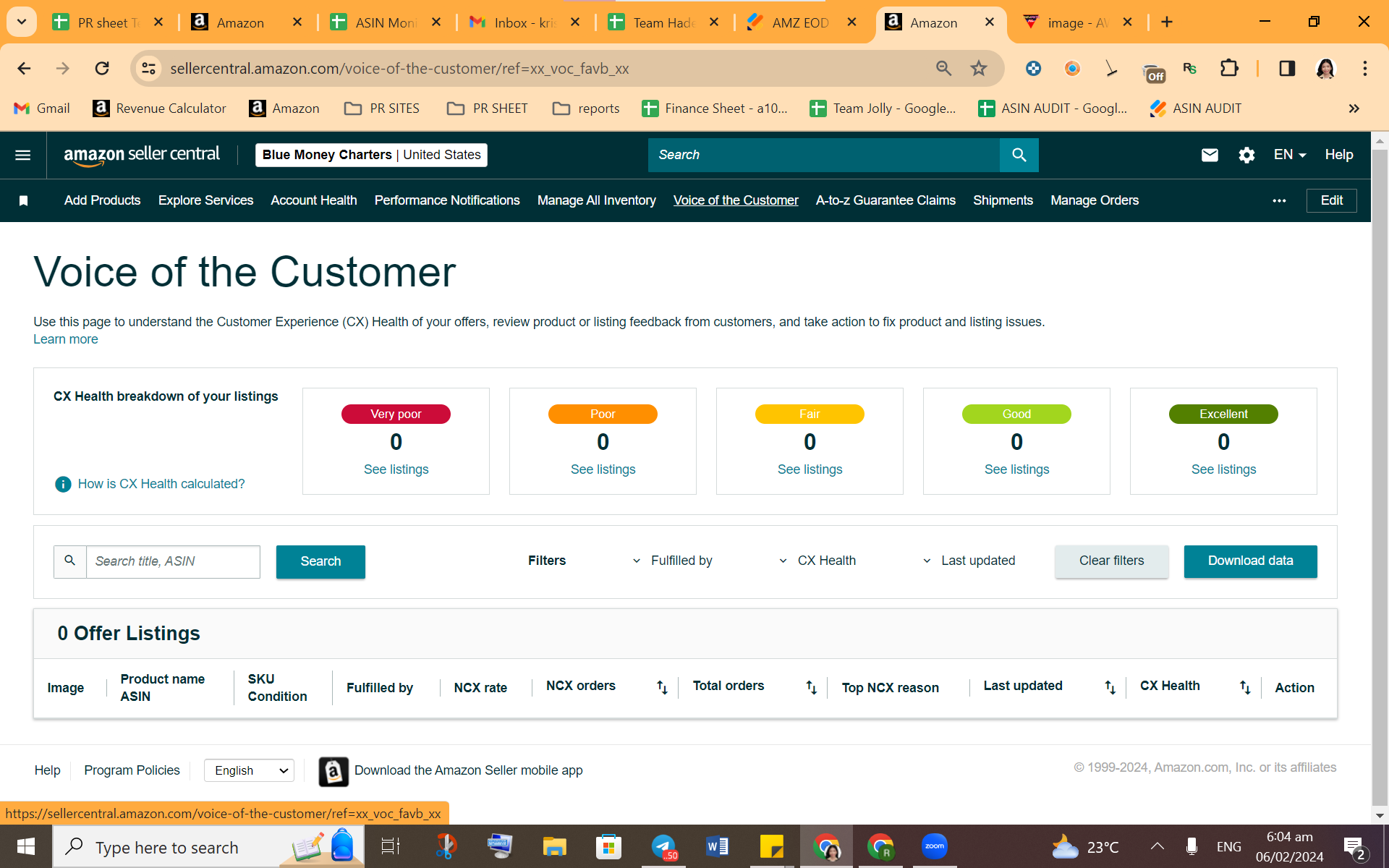Viewport: 1389px width, 868px height.
Task: Open How is CX Health calculated link
Action: [x=161, y=484]
